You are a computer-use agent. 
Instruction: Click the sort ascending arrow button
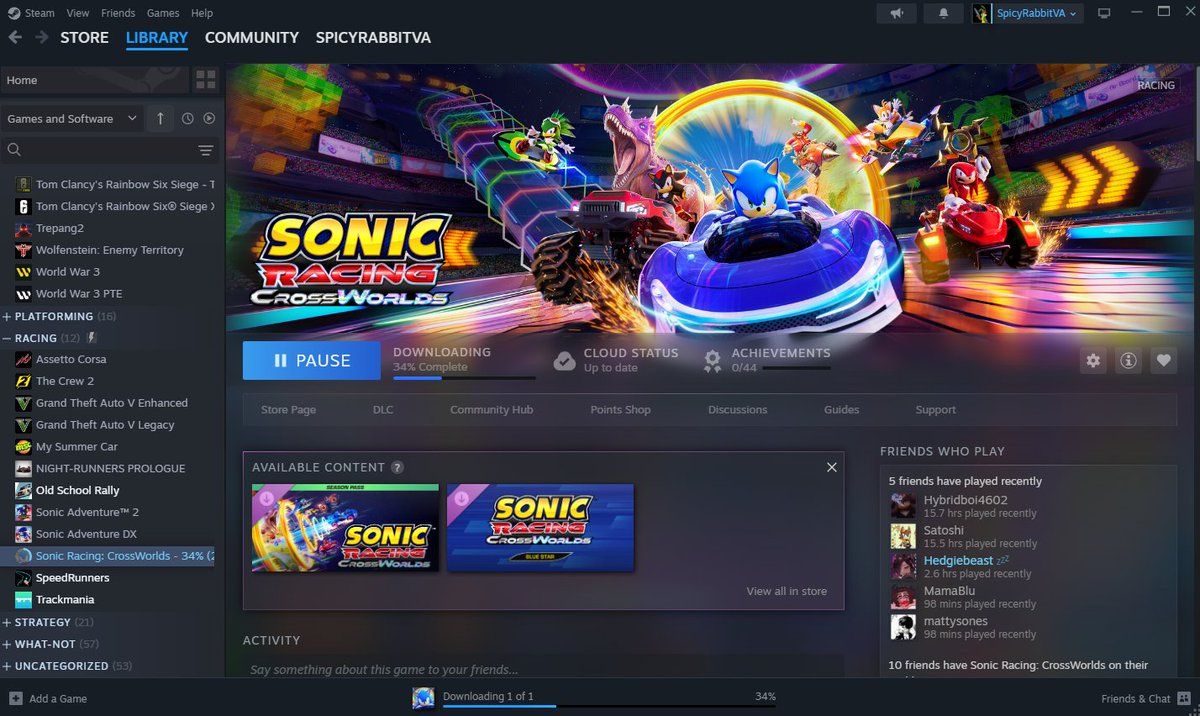click(x=160, y=118)
